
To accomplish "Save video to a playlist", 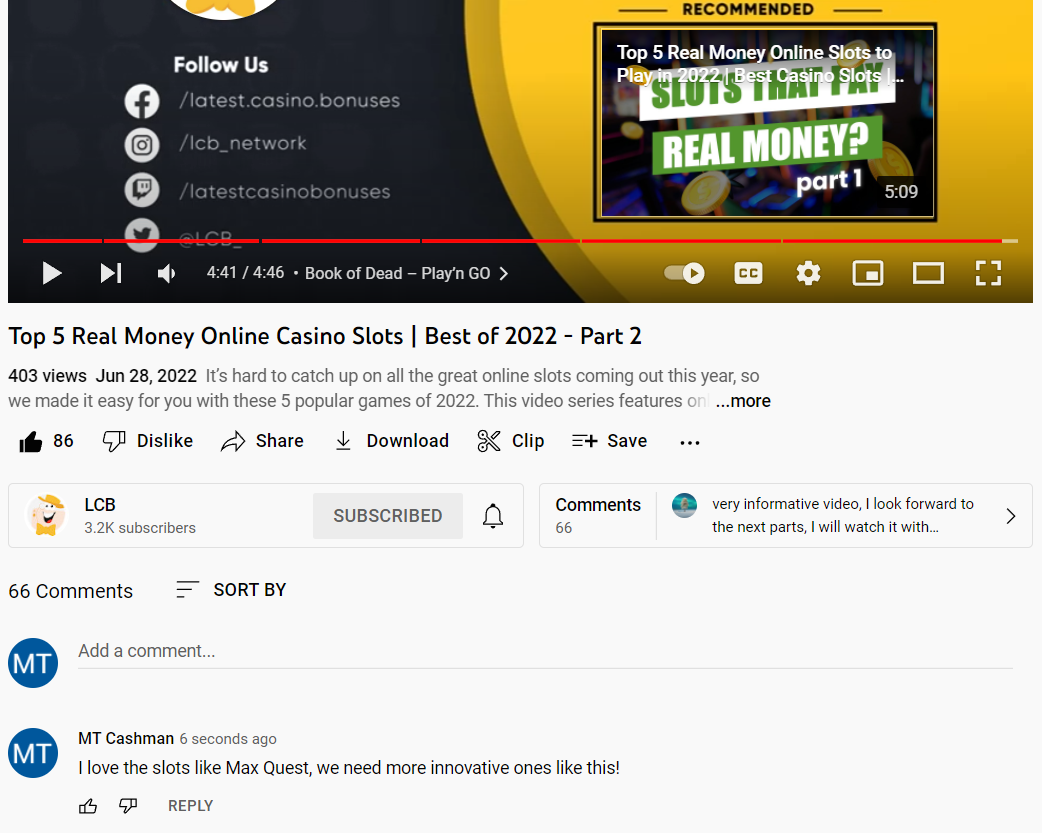I will tap(609, 441).
